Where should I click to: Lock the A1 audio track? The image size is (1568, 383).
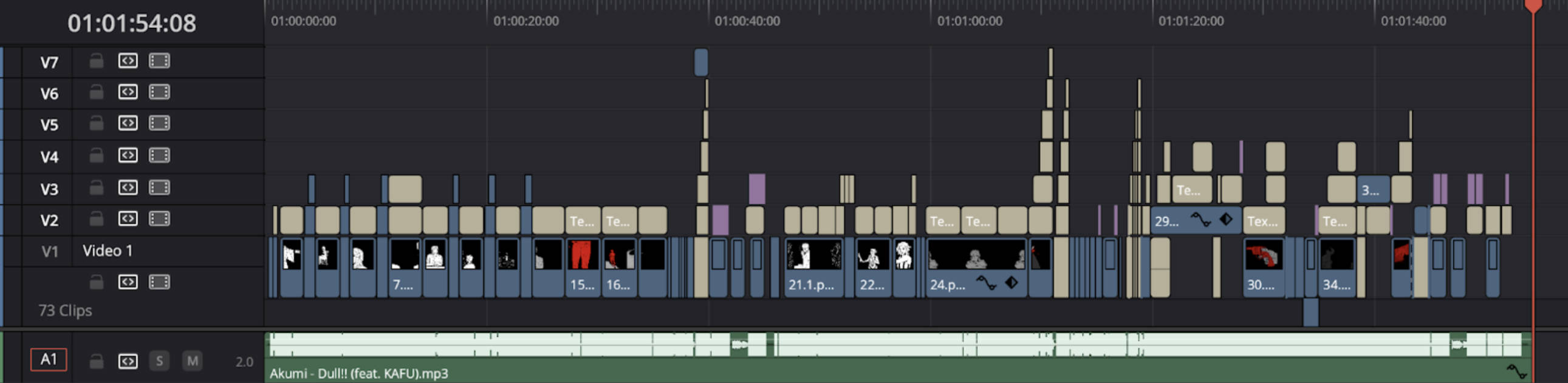(96, 362)
